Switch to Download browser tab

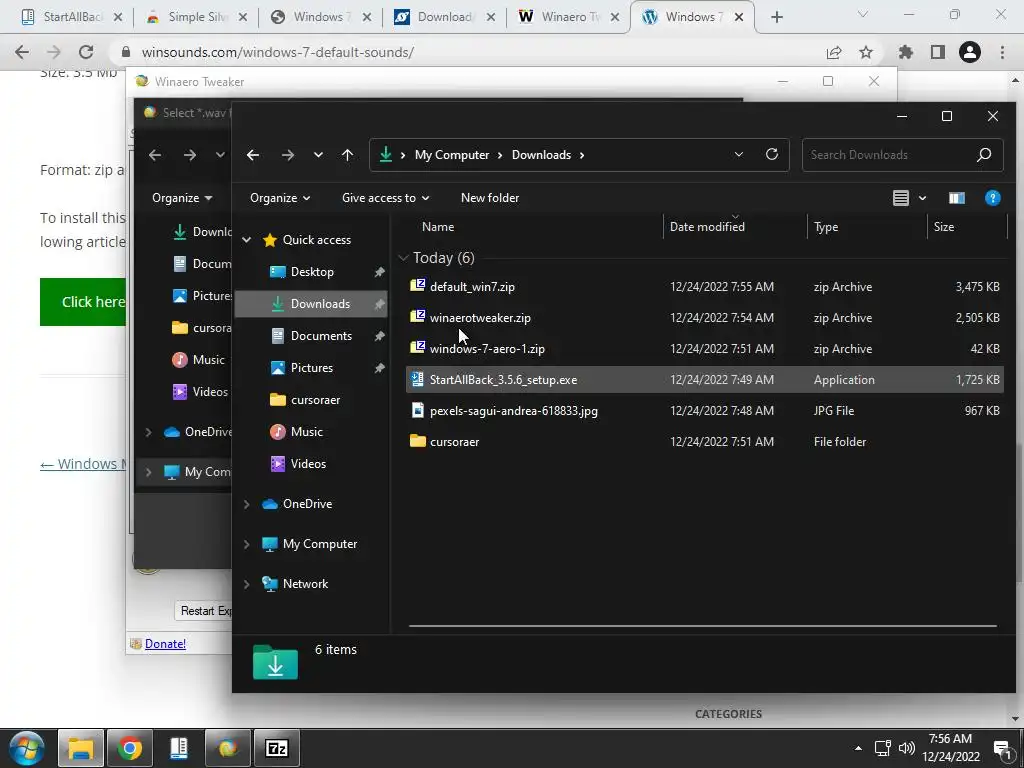445,17
